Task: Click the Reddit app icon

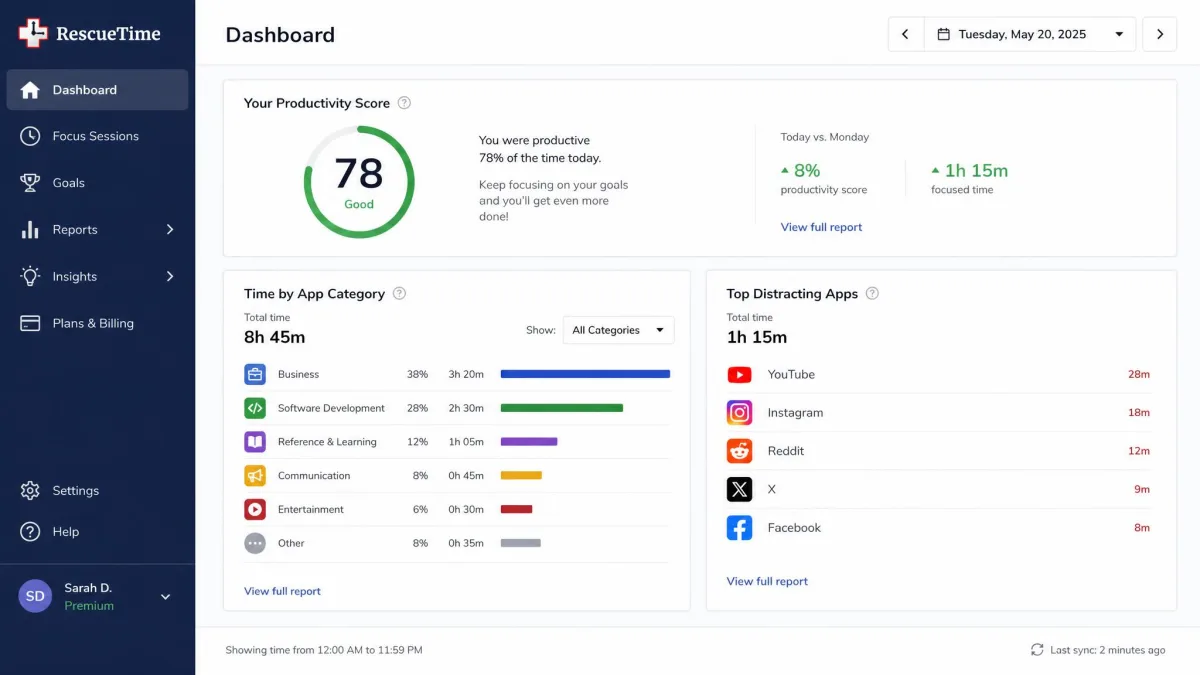Action: coord(739,451)
